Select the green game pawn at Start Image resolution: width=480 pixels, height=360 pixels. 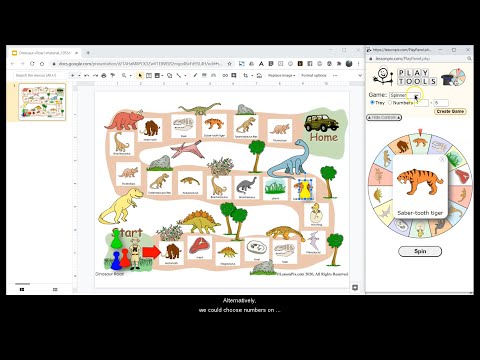[116, 239]
